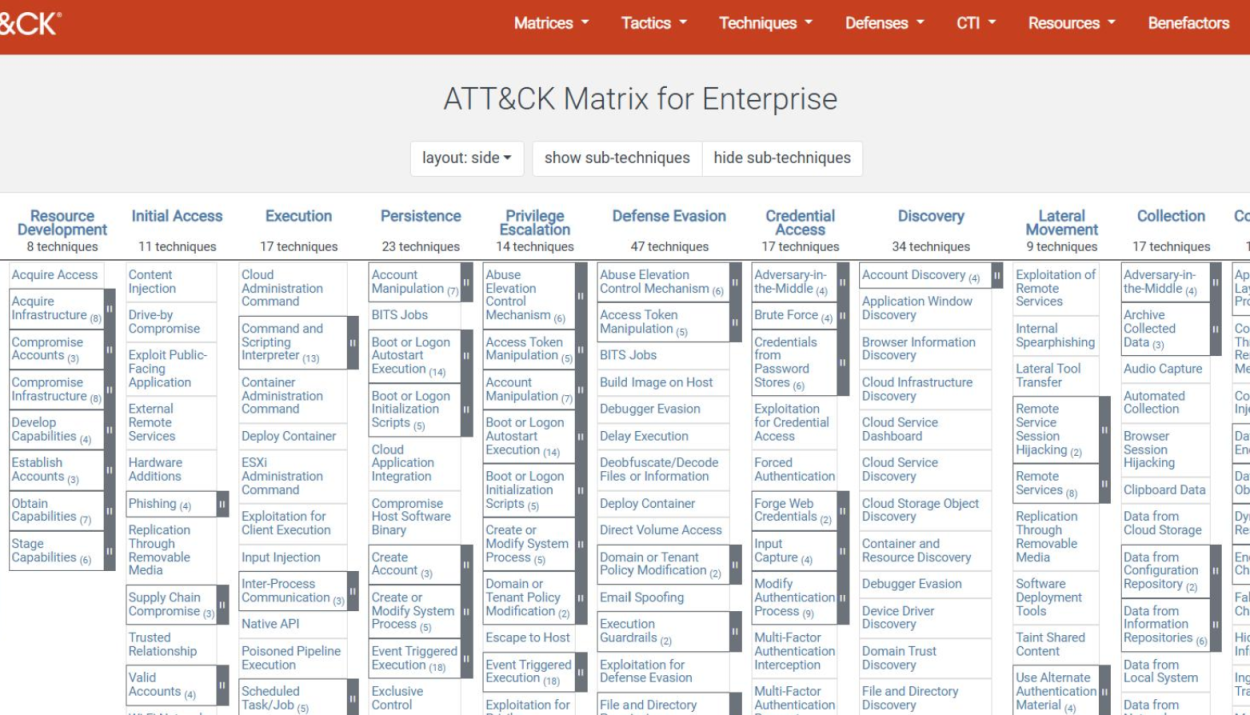Open Debugger Evasion in Defense Evasion
1250x715 pixels.
pos(650,409)
